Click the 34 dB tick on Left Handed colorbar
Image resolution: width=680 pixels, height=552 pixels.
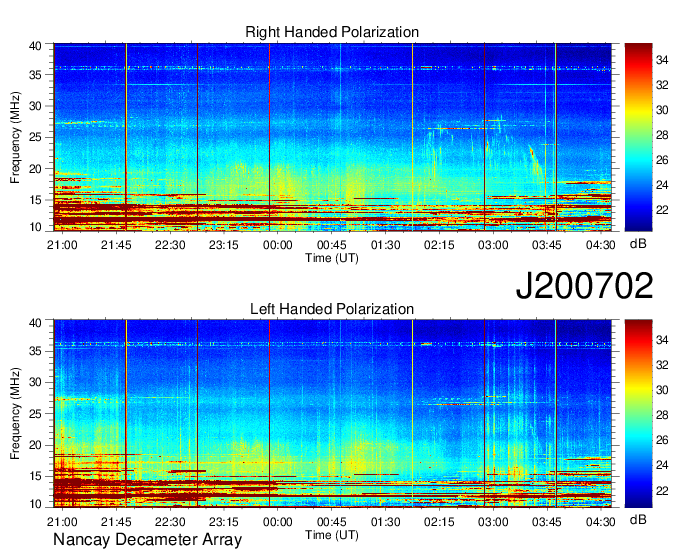662,340
